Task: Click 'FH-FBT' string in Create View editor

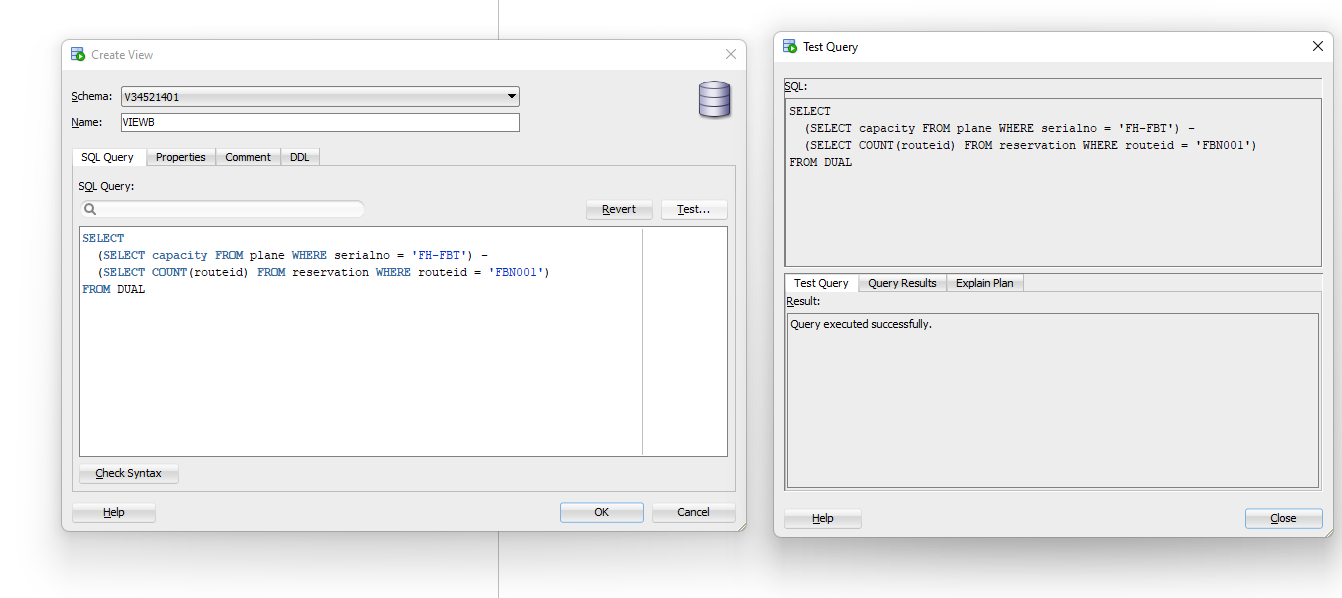Action: (441, 256)
